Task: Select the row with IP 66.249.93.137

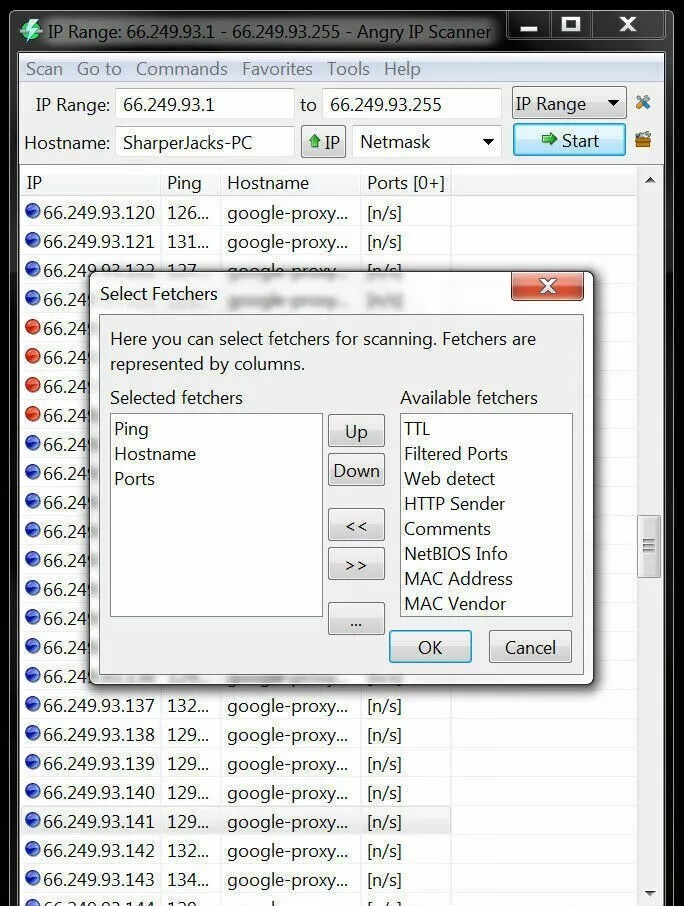Action: (236, 706)
